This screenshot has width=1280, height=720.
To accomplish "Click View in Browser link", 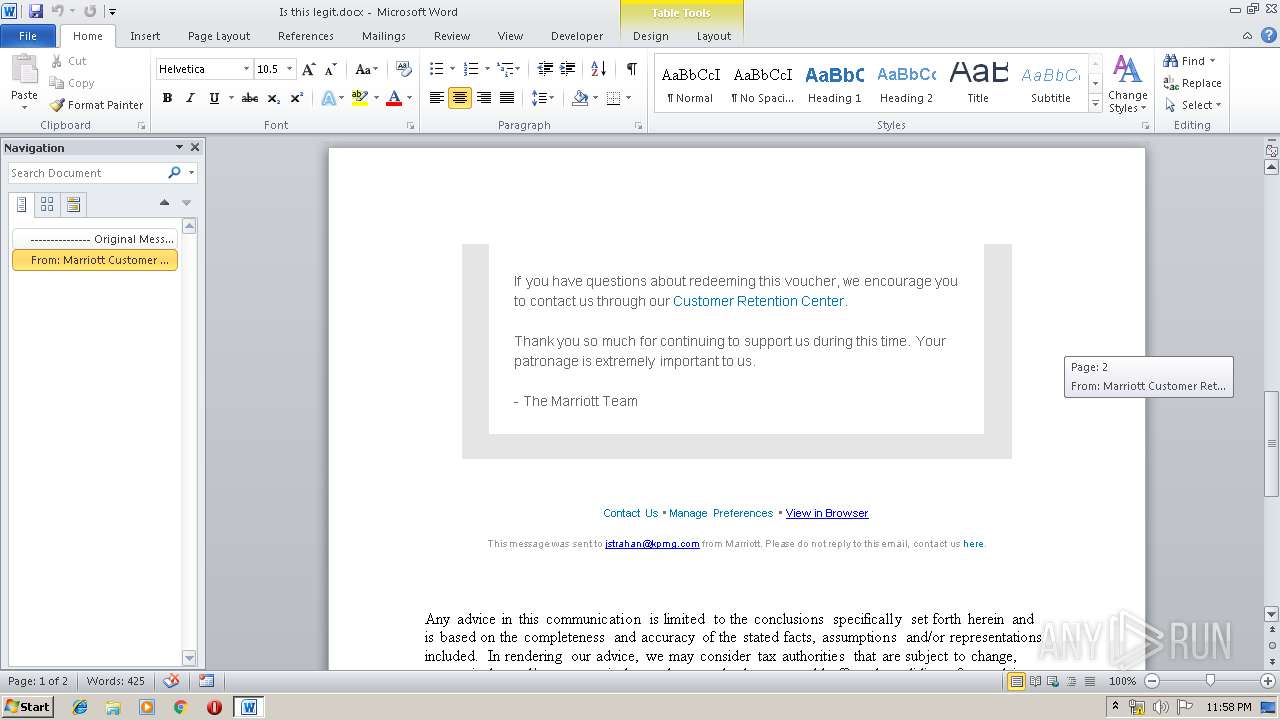I will coord(827,513).
